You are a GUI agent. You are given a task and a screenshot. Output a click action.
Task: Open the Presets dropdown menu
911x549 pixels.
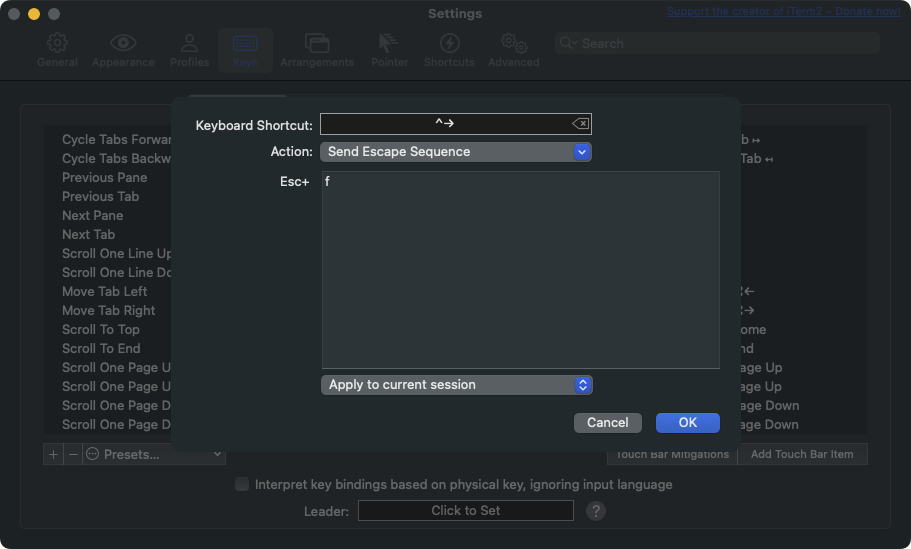tap(154, 454)
